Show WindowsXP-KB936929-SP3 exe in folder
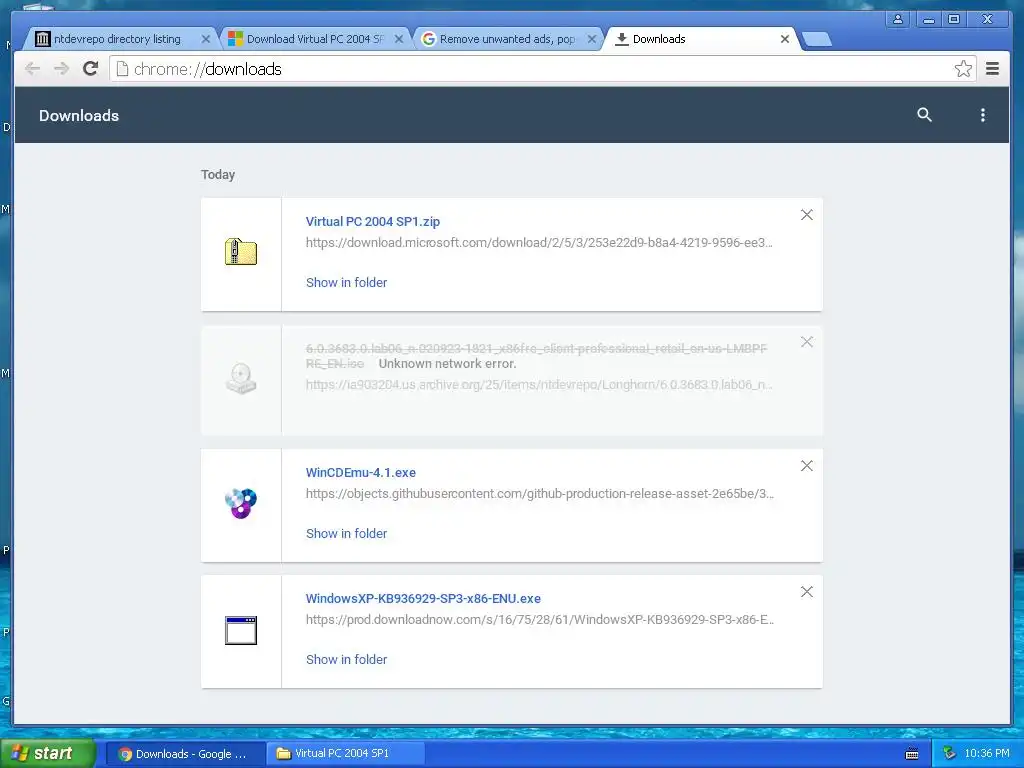Viewport: 1024px width, 768px height. click(x=346, y=659)
